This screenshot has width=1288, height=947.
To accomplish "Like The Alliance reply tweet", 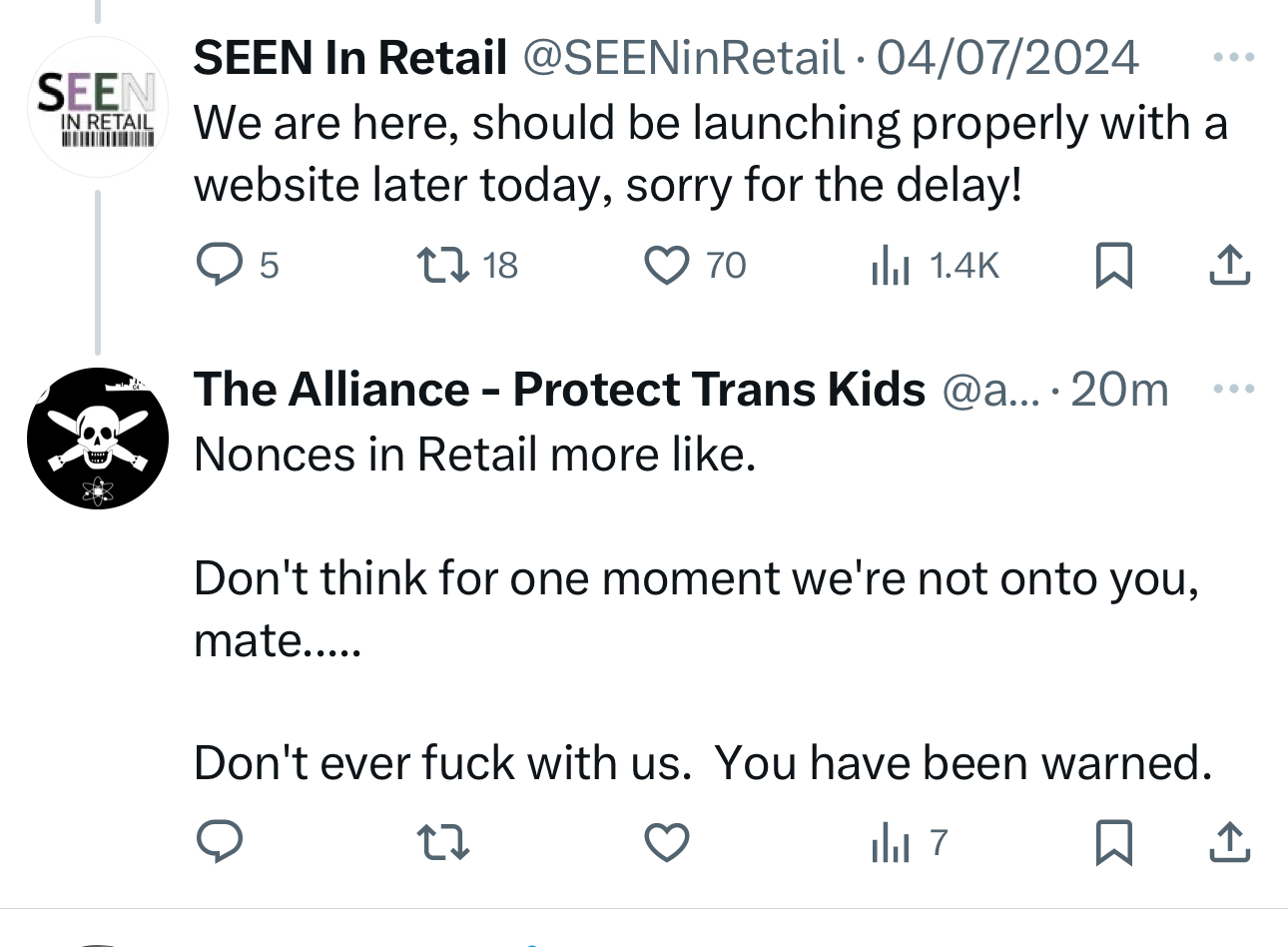I will click(666, 842).
